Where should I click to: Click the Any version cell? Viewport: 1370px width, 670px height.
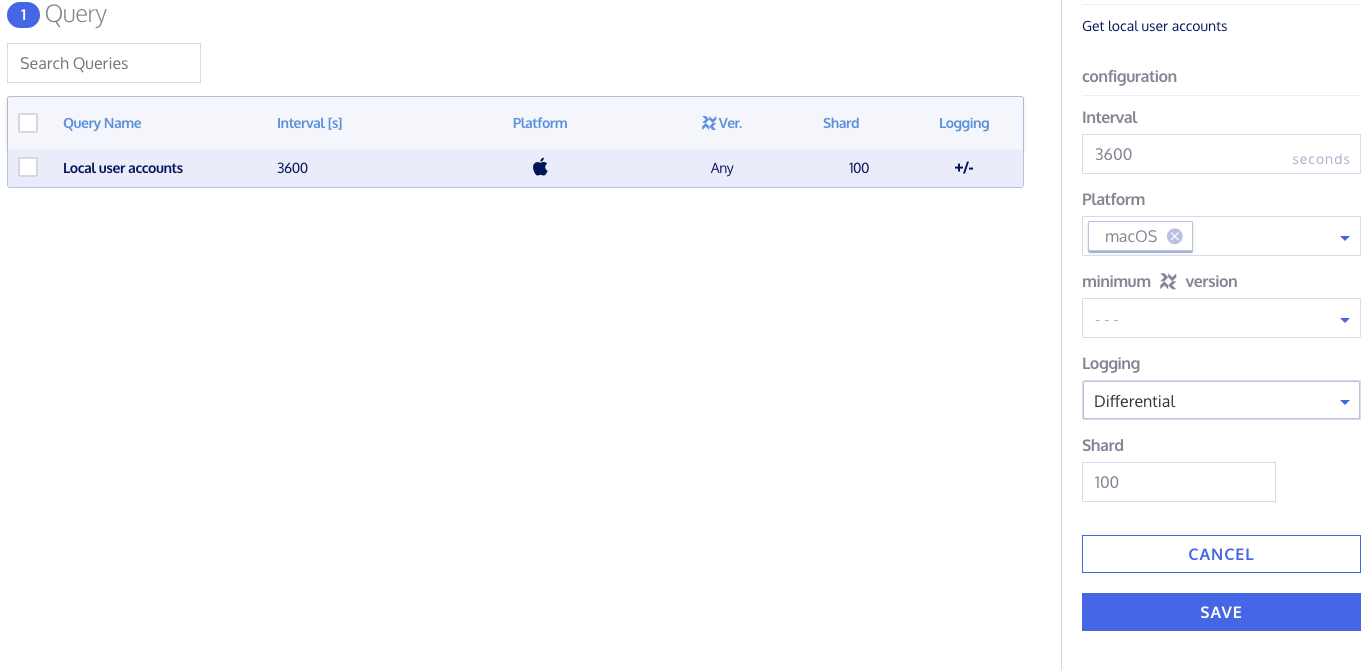pos(722,168)
